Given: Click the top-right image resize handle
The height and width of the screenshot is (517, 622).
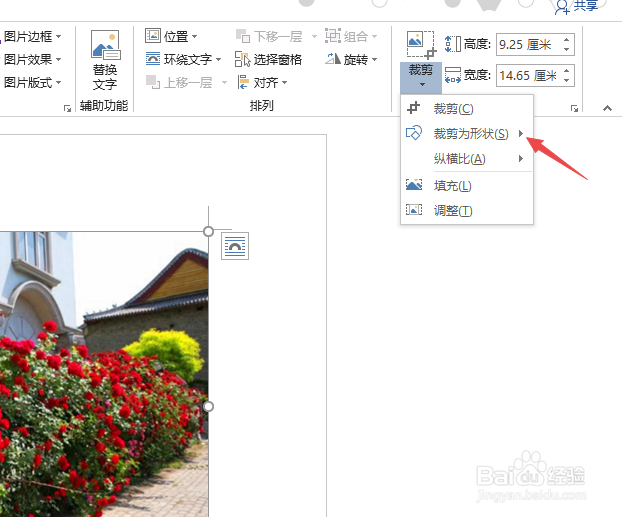Looking at the screenshot, I should tap(208, 231).
